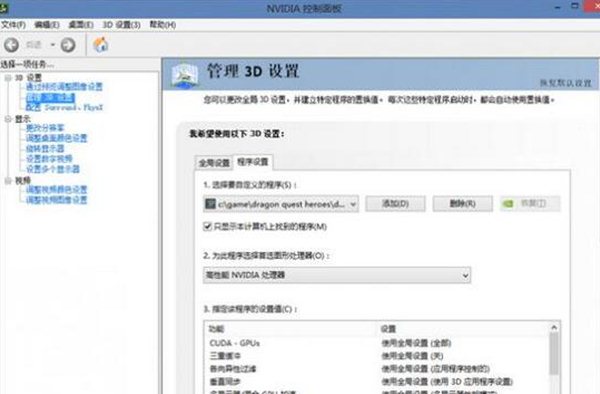The image size is (600, 394).
Task: Open 配置 Surround、PhysX tree item
Action: (64, 107)
